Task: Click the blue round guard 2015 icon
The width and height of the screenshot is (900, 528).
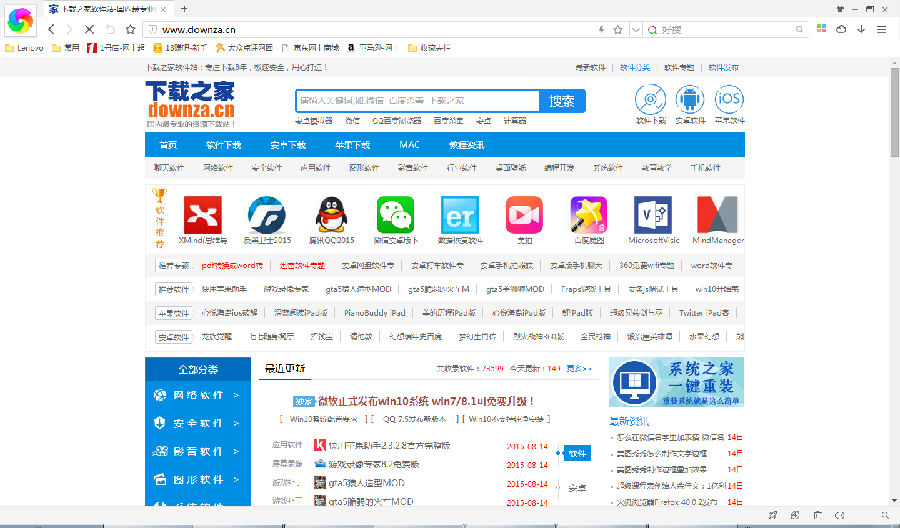Action: (267, 215)
